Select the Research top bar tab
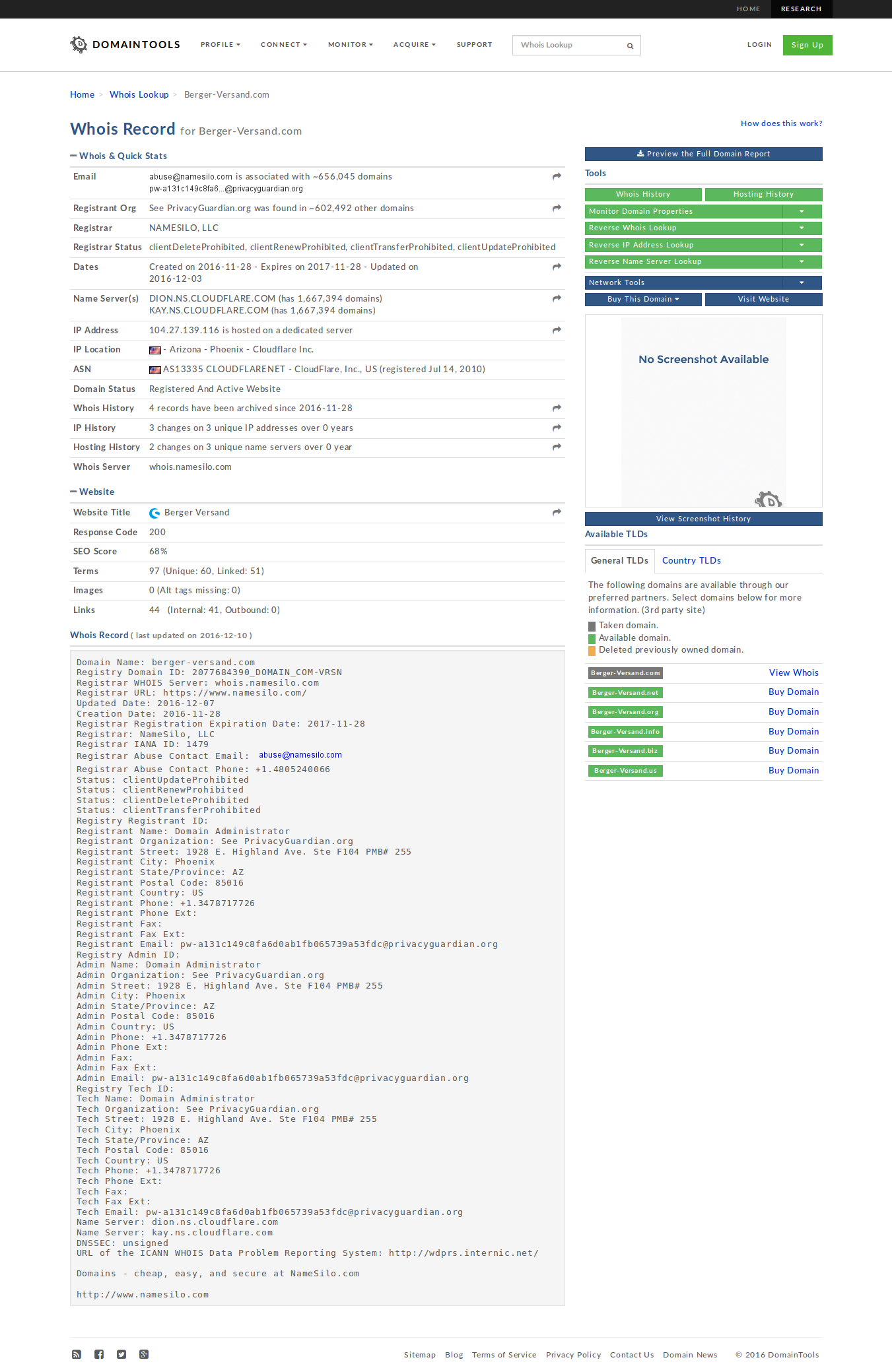 [801, 9]
